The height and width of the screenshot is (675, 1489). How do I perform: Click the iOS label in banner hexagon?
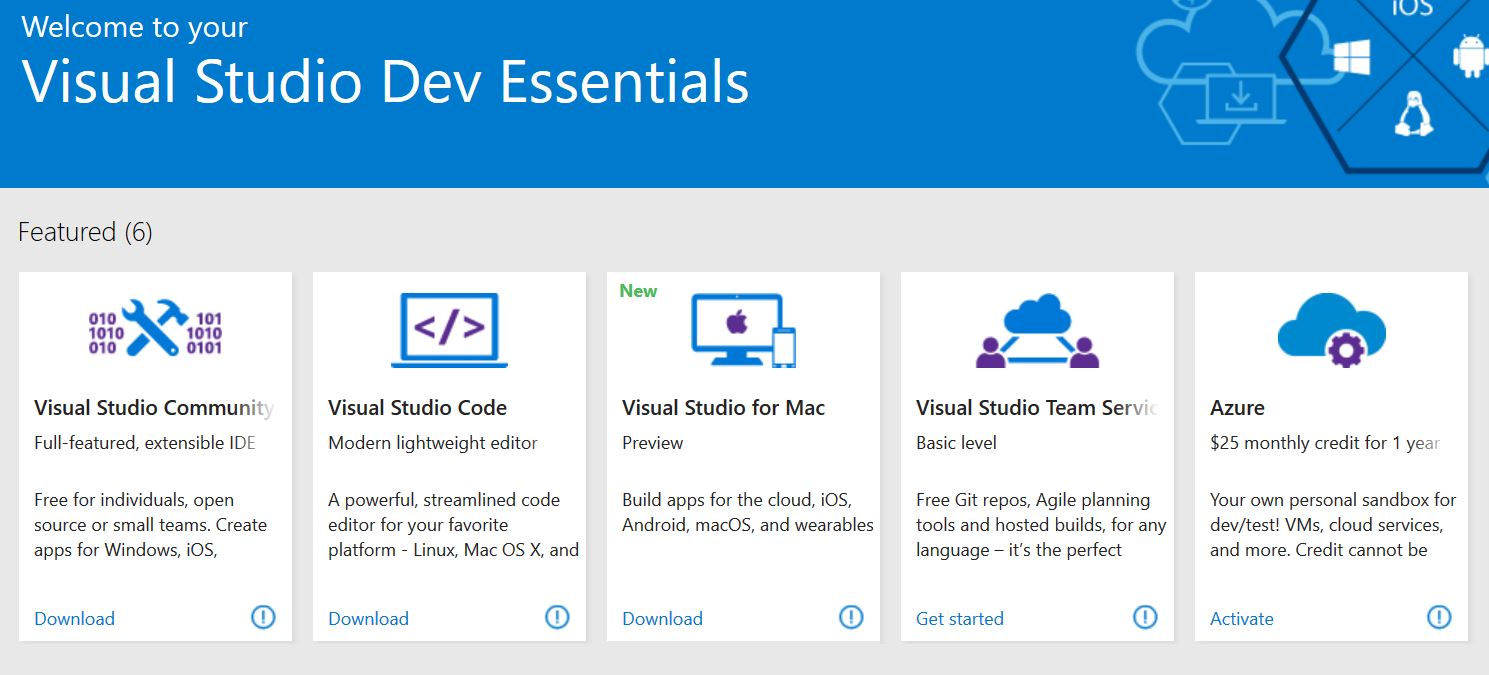click(1412, 8)
